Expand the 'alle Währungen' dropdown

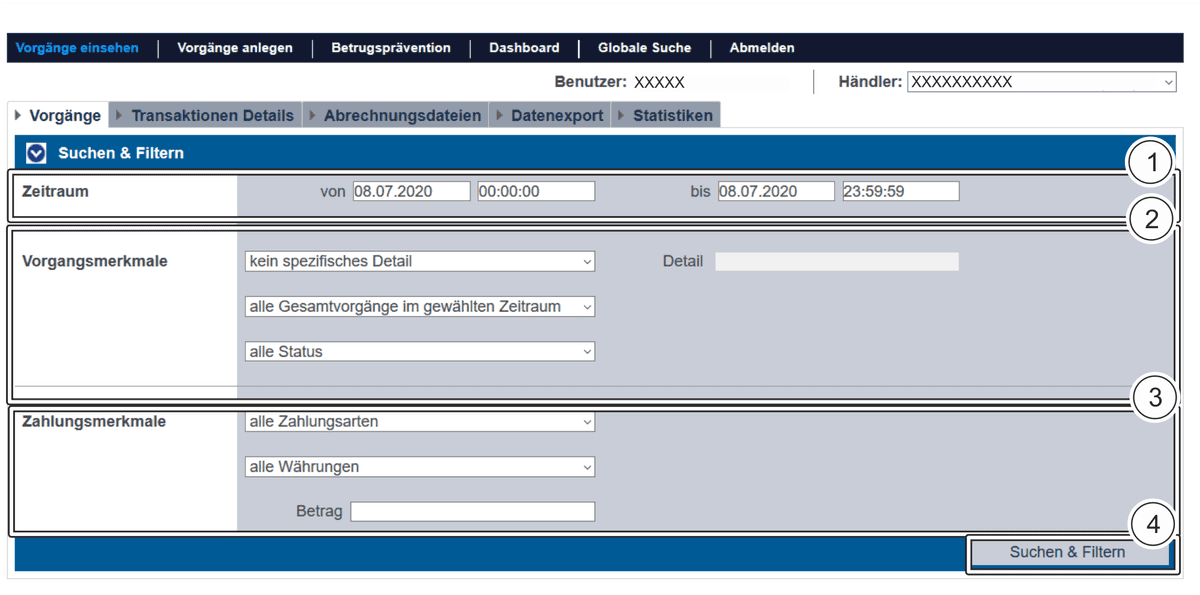coord(419,467)
